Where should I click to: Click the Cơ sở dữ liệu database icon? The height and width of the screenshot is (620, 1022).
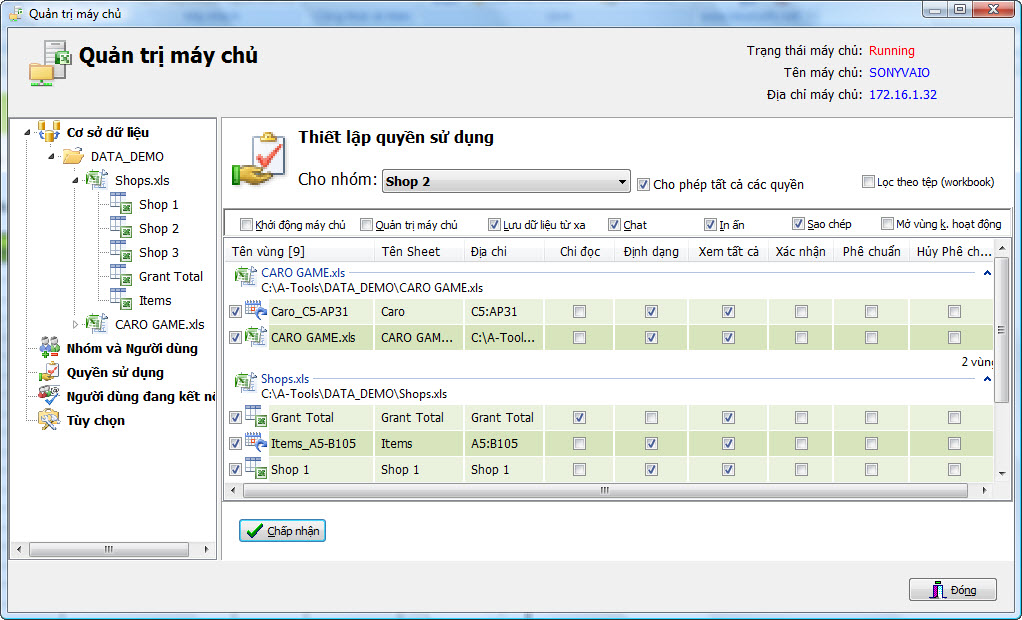tap(48, 132)
